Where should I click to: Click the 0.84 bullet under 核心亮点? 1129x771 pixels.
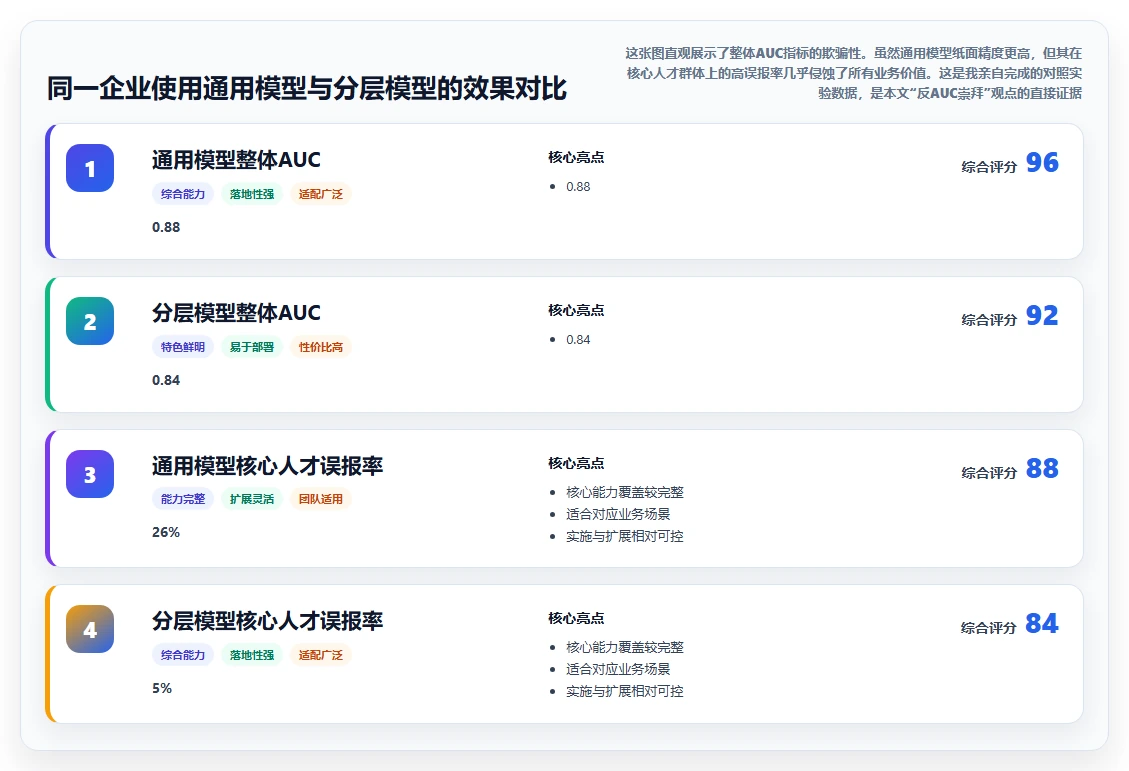(578, 340)
